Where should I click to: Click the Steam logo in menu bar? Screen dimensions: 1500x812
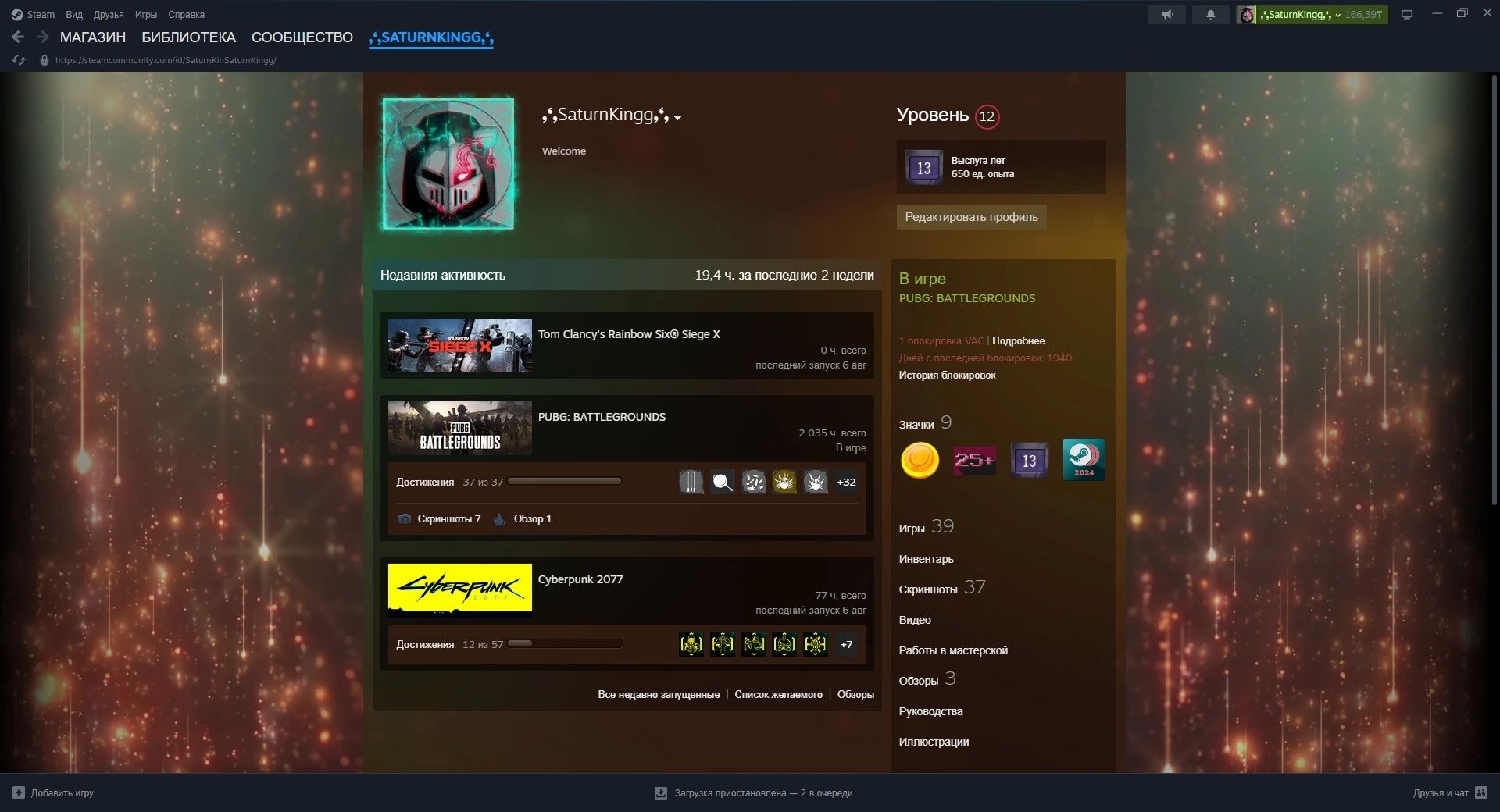point(17,15)
